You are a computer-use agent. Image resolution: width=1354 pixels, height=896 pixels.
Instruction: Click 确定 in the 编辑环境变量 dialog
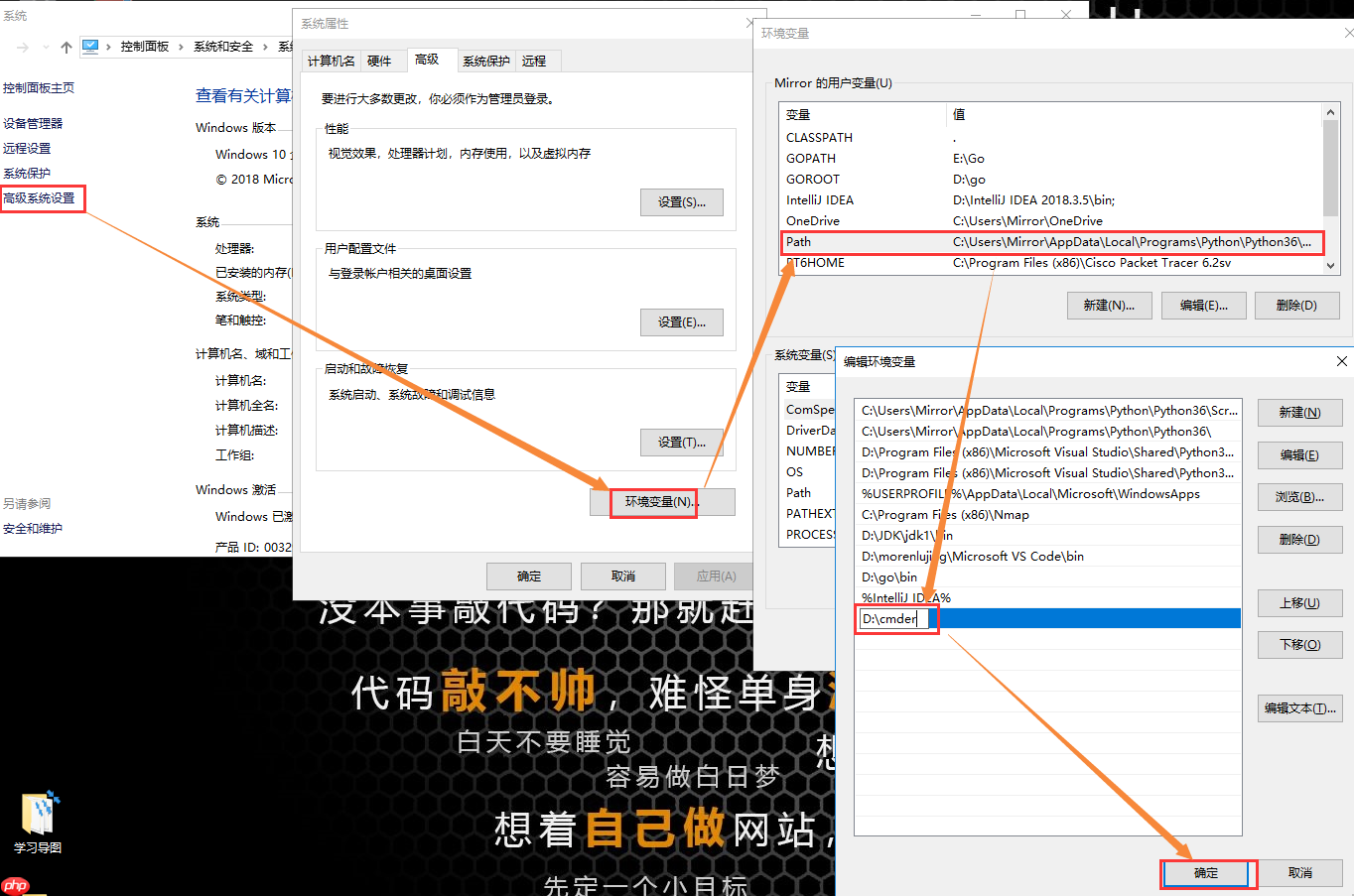1207,873
